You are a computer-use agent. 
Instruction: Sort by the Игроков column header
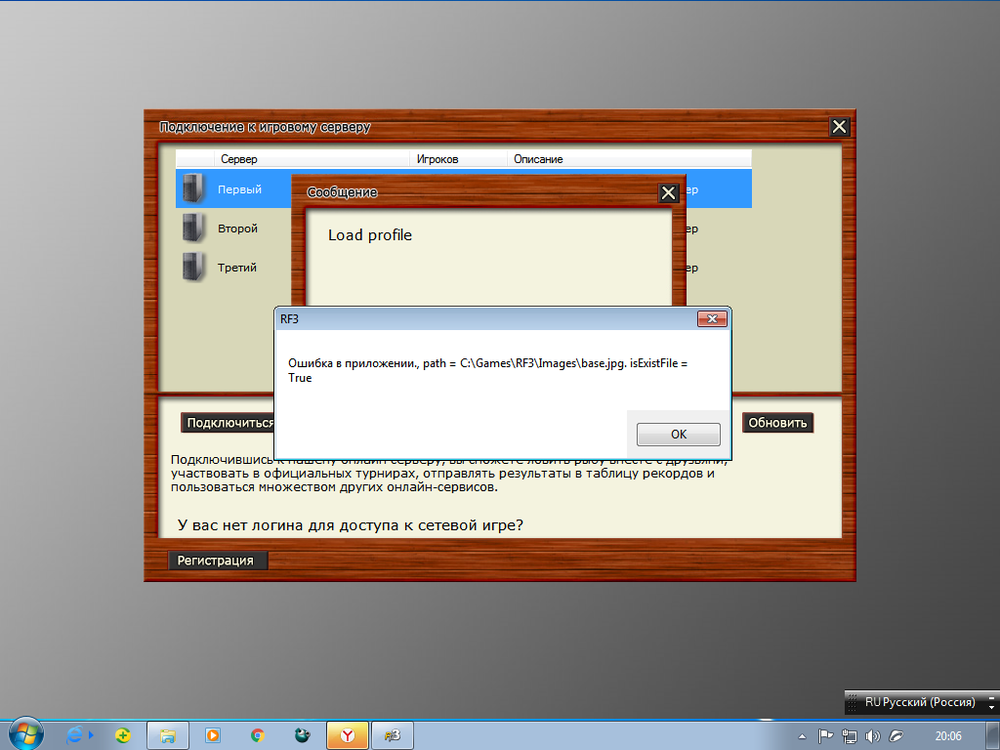[437, 159]
